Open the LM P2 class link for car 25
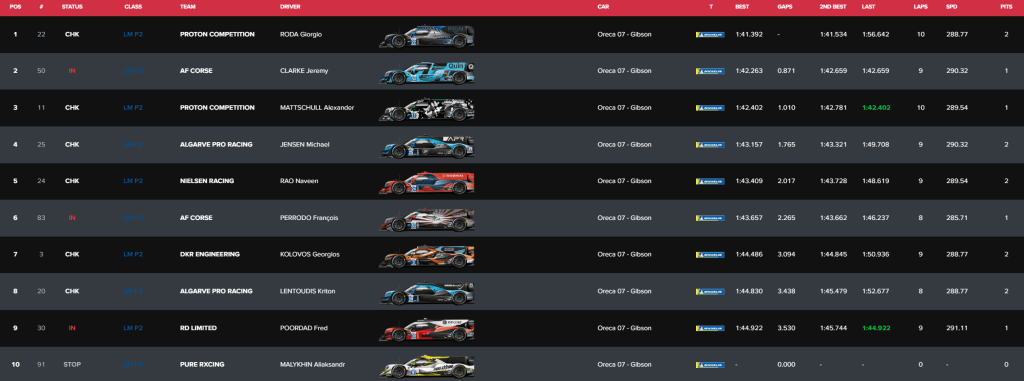The image size is (1024, 381). [133, 144]
